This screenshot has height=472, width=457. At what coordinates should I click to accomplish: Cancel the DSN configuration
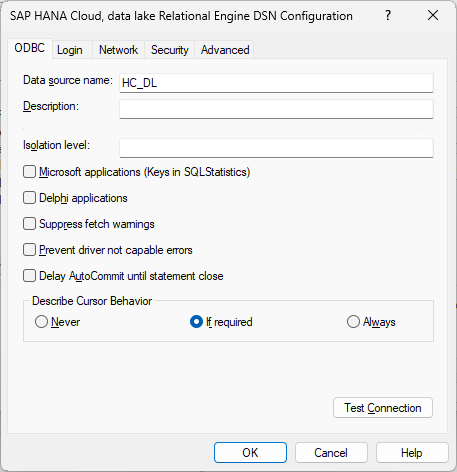tap(331, 453)
